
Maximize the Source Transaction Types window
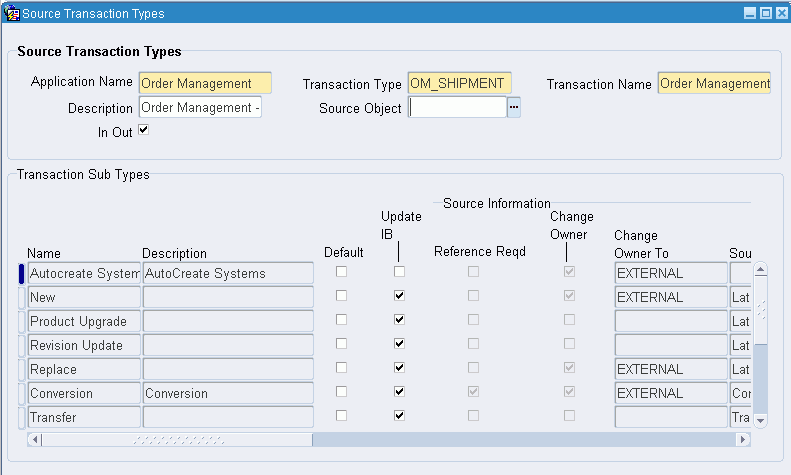pyautogui.click(x=766, y=13)
